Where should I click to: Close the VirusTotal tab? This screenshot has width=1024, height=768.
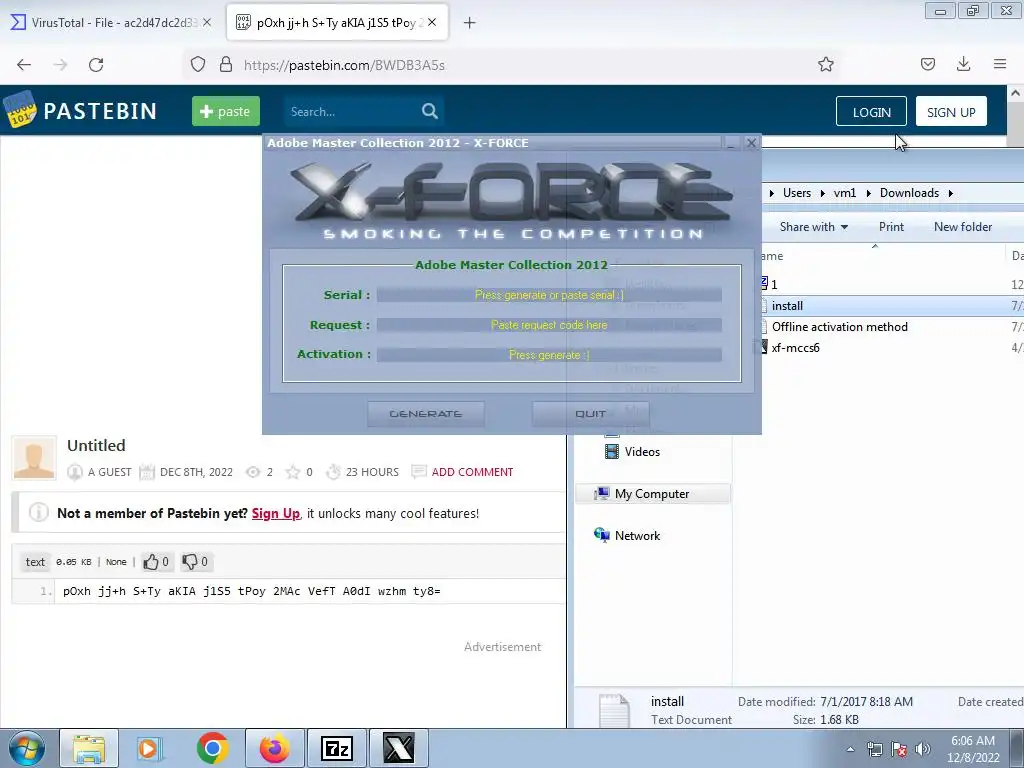pos(206,22)
